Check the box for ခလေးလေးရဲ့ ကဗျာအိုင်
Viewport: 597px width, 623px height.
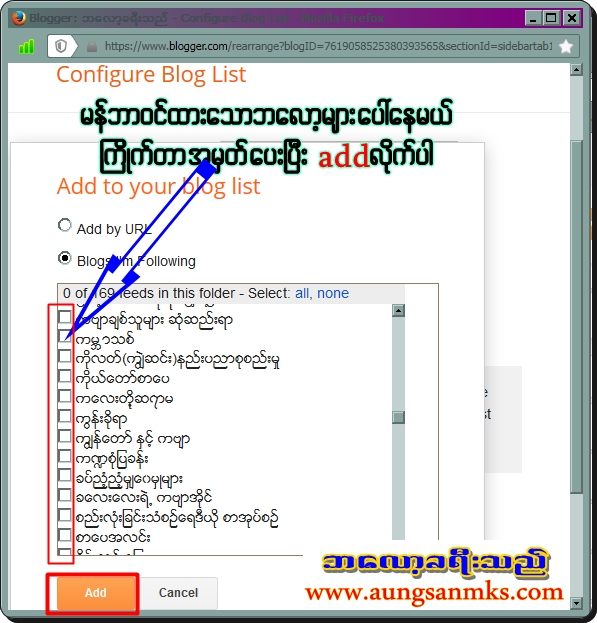click(x=64, y=495)
